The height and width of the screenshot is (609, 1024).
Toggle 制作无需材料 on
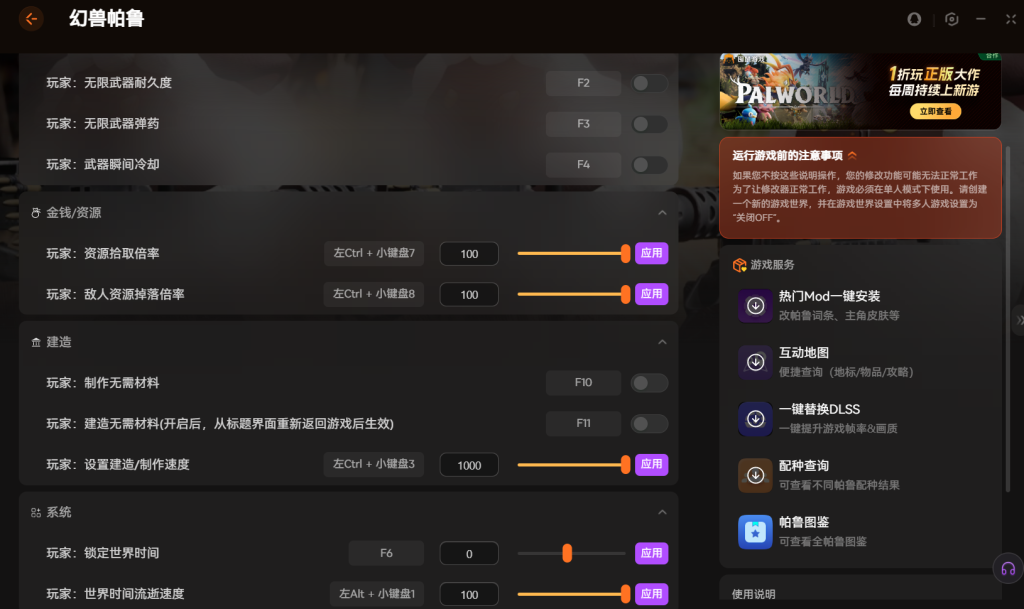[x=650, y=383]
